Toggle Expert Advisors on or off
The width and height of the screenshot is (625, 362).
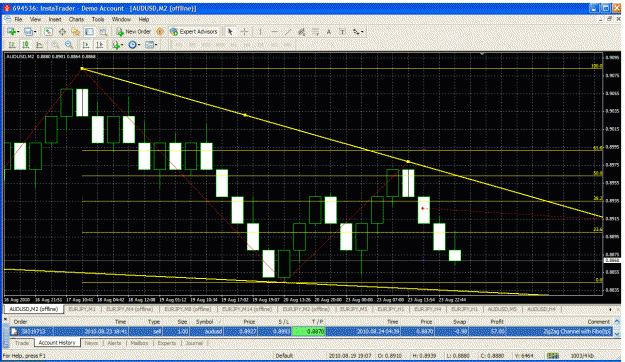[x=194, y=32]
